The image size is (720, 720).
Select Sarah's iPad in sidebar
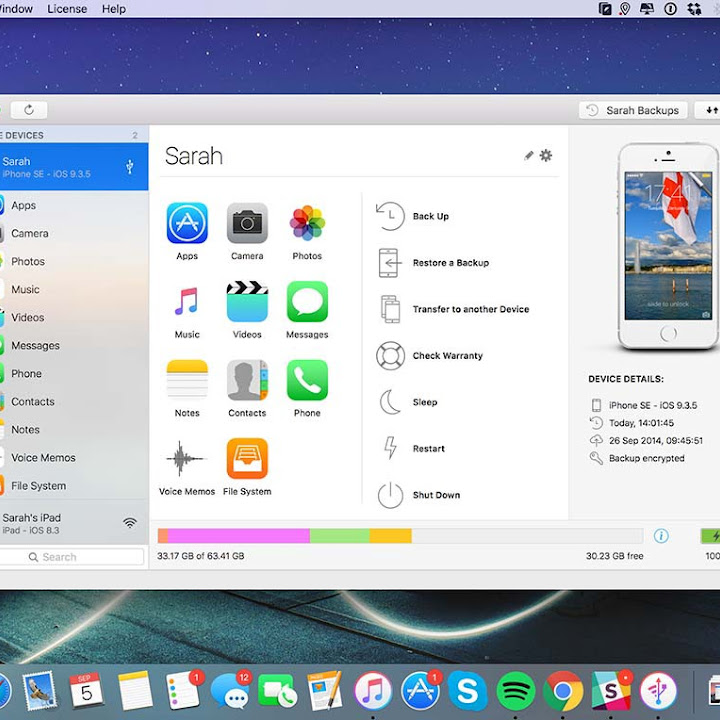coord(74,523)
